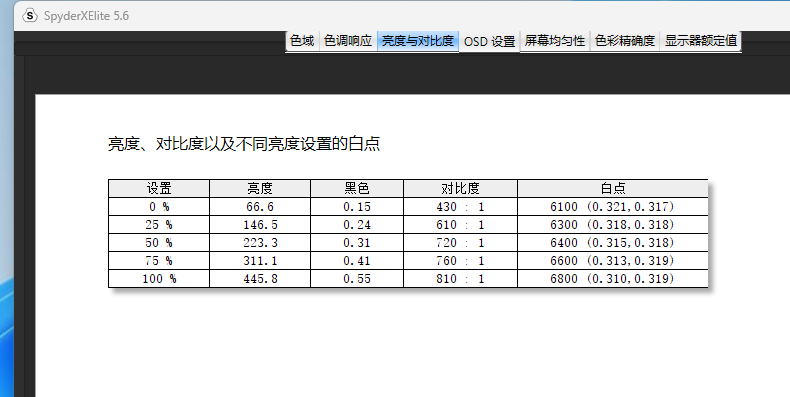
Task: Click brightness value 223.3
Action: pyautogui.click(x=260, y=243)
